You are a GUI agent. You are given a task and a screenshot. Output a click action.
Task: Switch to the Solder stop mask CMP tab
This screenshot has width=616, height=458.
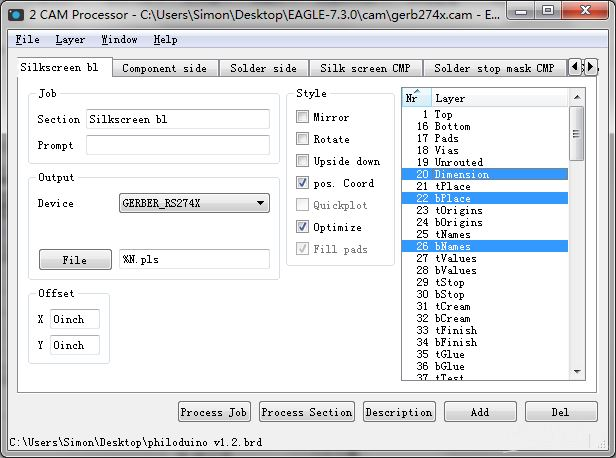(x=493, y=68)
